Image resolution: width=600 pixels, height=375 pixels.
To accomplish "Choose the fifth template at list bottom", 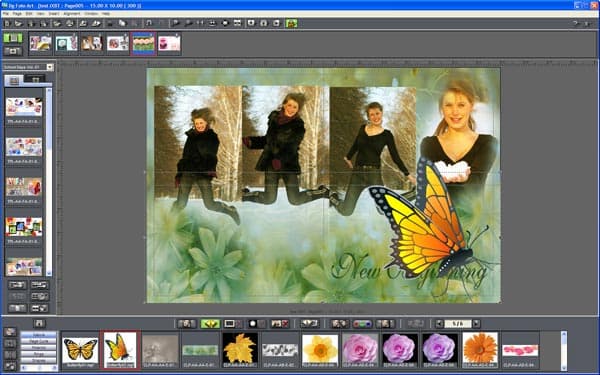I will click(24, 267).
